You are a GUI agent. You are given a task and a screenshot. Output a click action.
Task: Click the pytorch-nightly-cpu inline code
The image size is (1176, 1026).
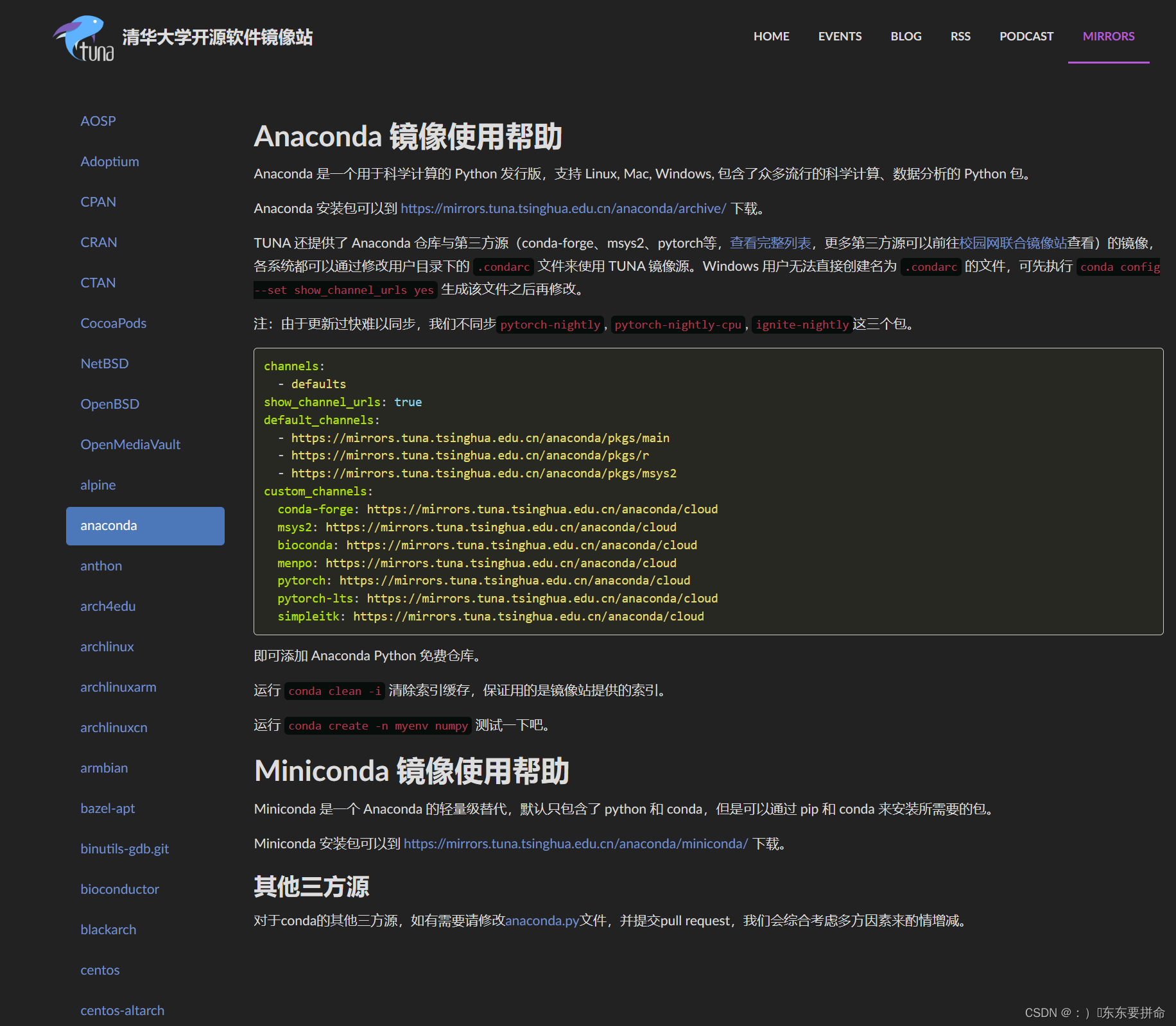point(678,325)
